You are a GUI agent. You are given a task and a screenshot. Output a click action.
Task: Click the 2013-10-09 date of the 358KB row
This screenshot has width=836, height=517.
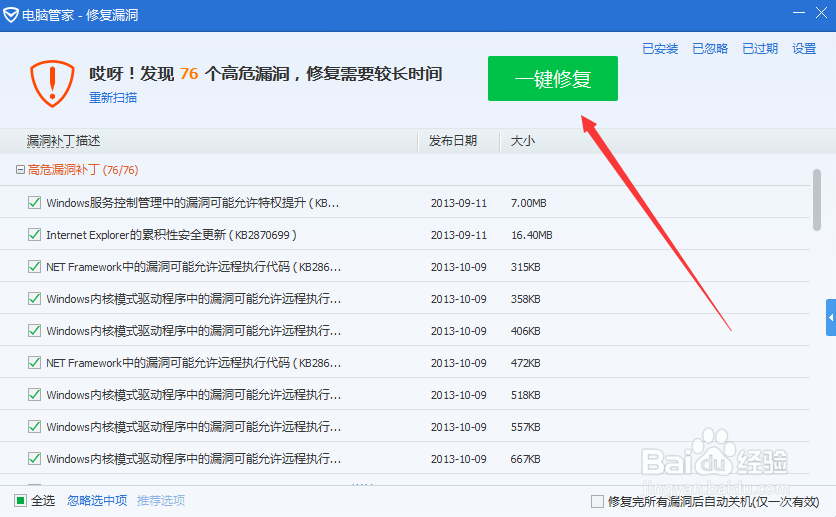(459, 299)
